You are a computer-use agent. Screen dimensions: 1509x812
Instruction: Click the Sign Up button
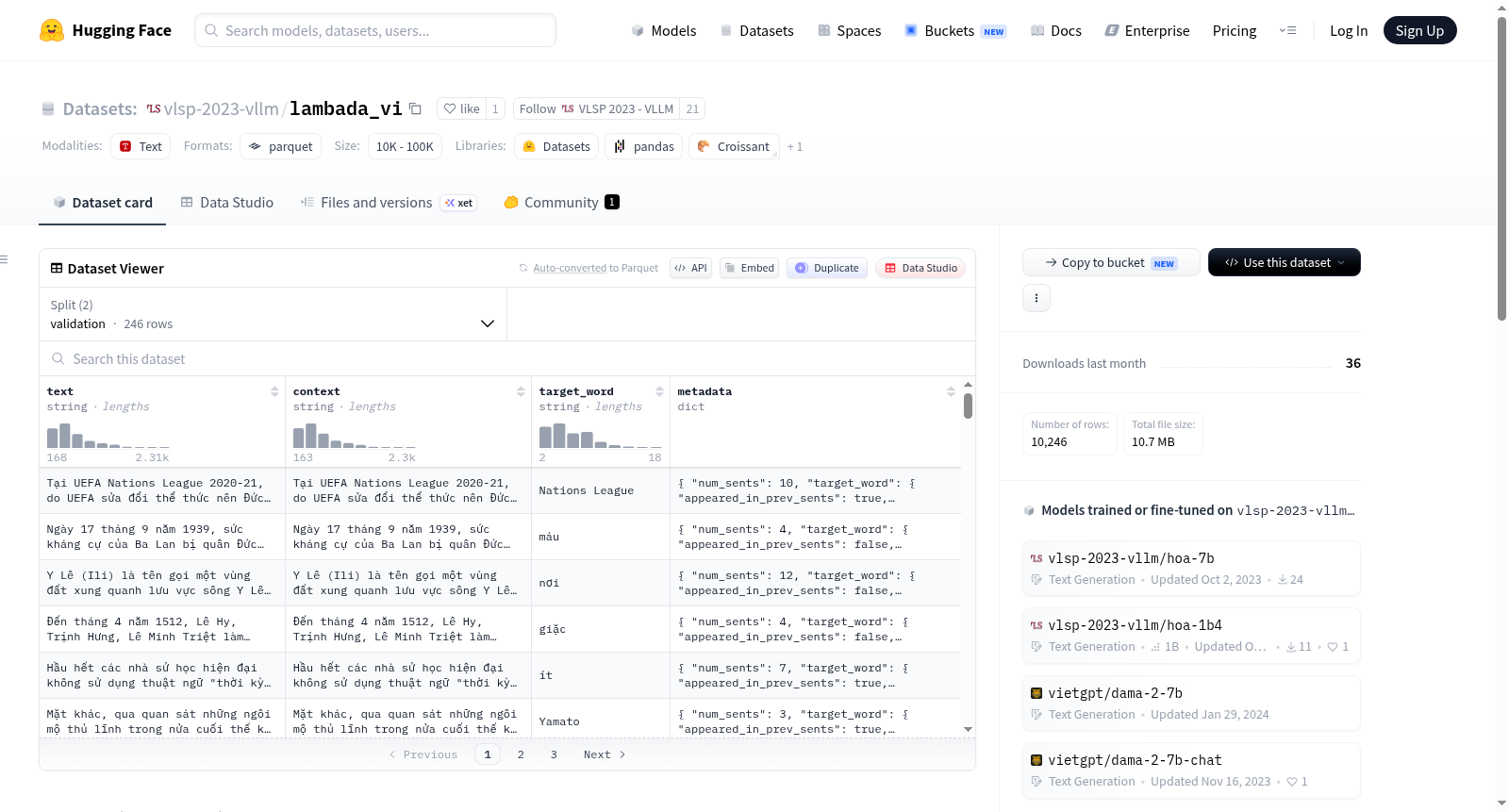[1419, 30]
